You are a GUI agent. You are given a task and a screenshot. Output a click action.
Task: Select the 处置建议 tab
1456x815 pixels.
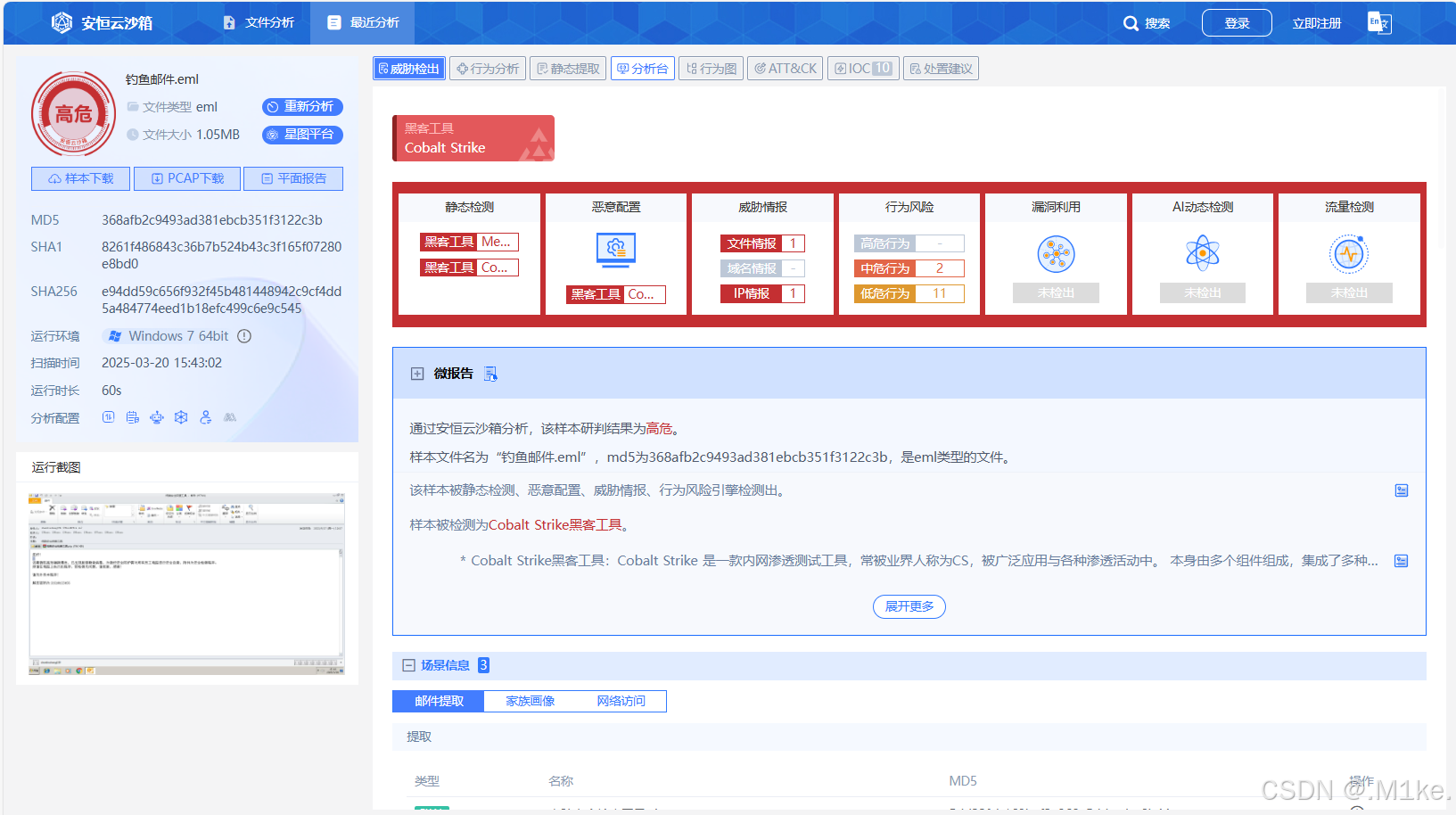941,69
